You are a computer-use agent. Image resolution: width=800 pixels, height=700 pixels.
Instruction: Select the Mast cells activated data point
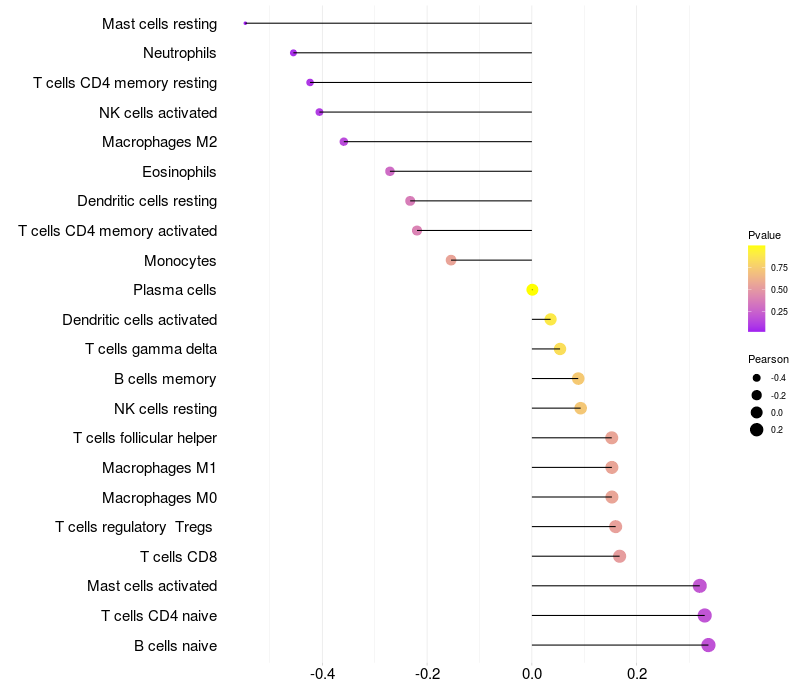click(x=700, y=586)
